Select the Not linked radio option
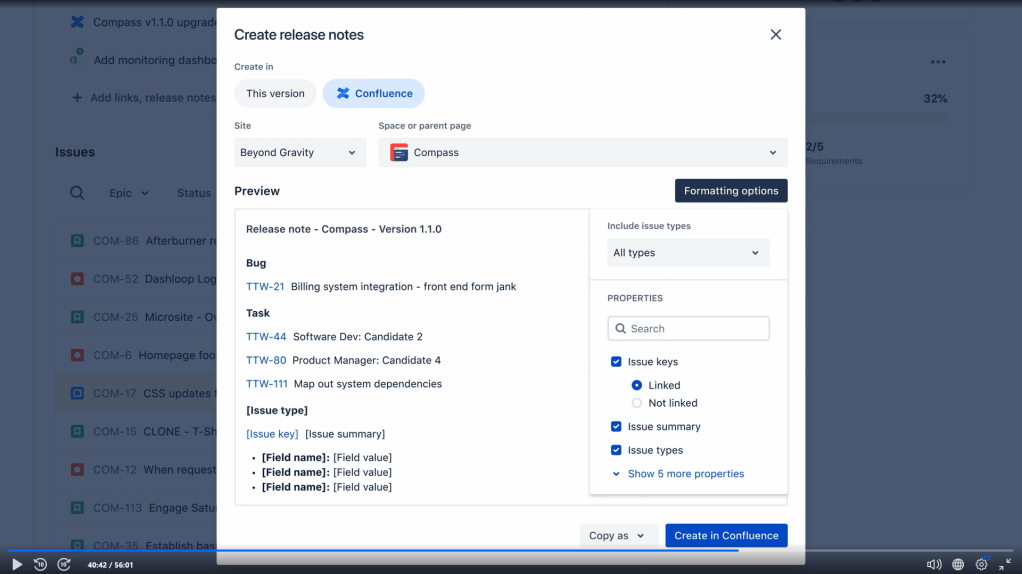The image size is (1022, 574). point(637,403)
